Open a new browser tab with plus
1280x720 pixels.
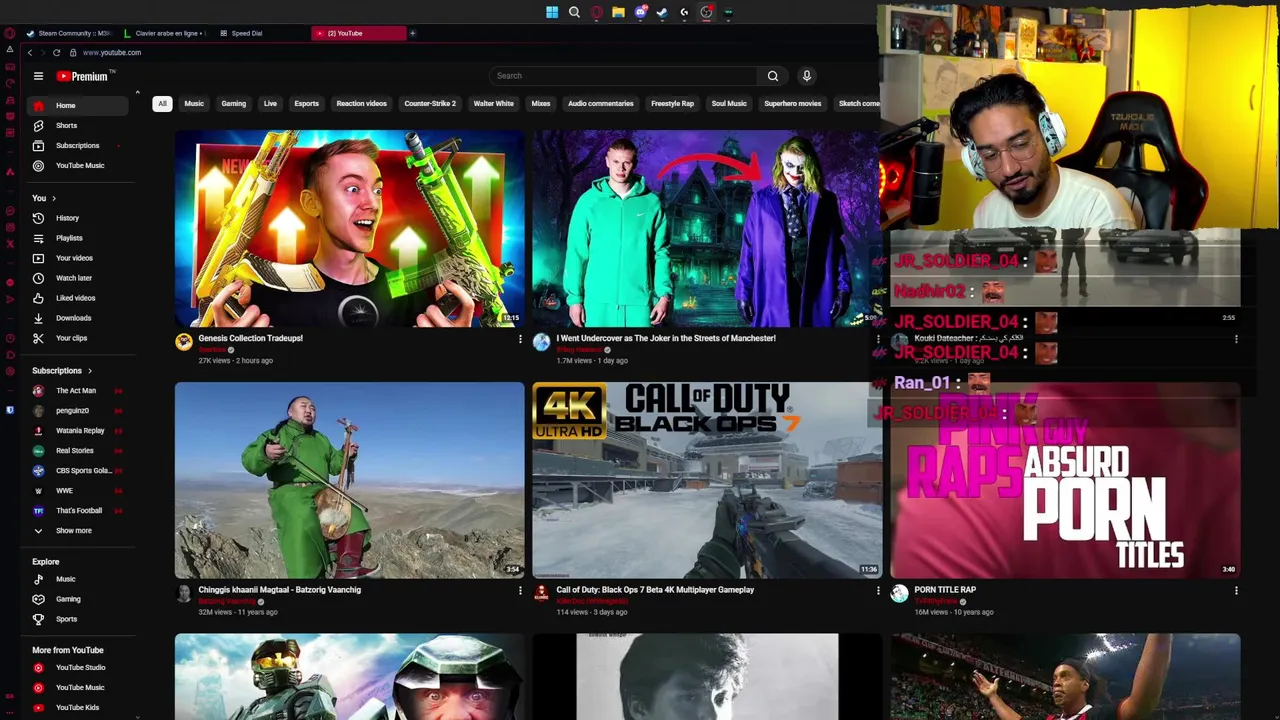click(412, 33)
